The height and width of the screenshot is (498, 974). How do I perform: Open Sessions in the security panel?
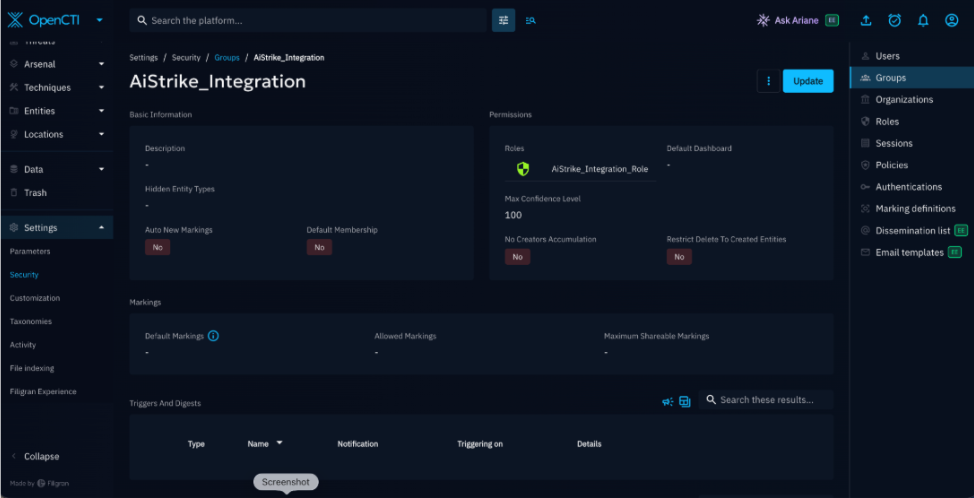coord(911,143)
